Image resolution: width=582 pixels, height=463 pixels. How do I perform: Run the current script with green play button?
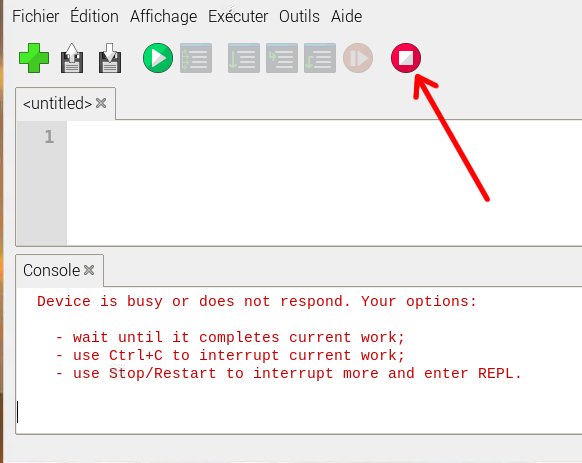click(158, 58)
